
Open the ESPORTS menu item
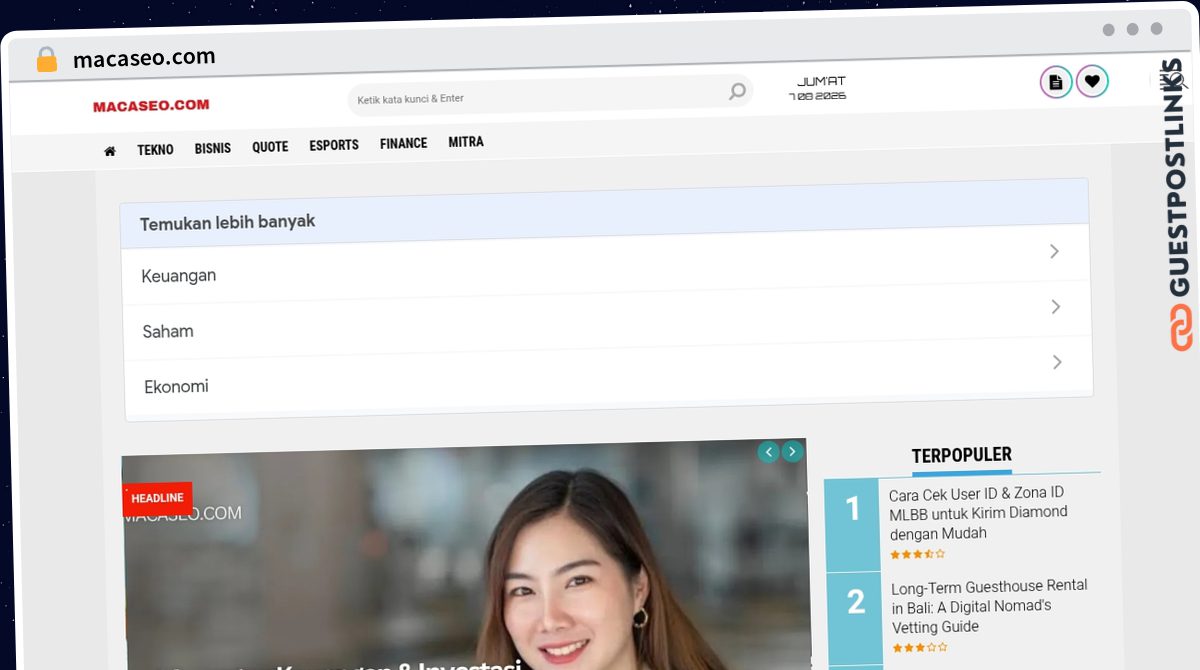tap(334, 145)
